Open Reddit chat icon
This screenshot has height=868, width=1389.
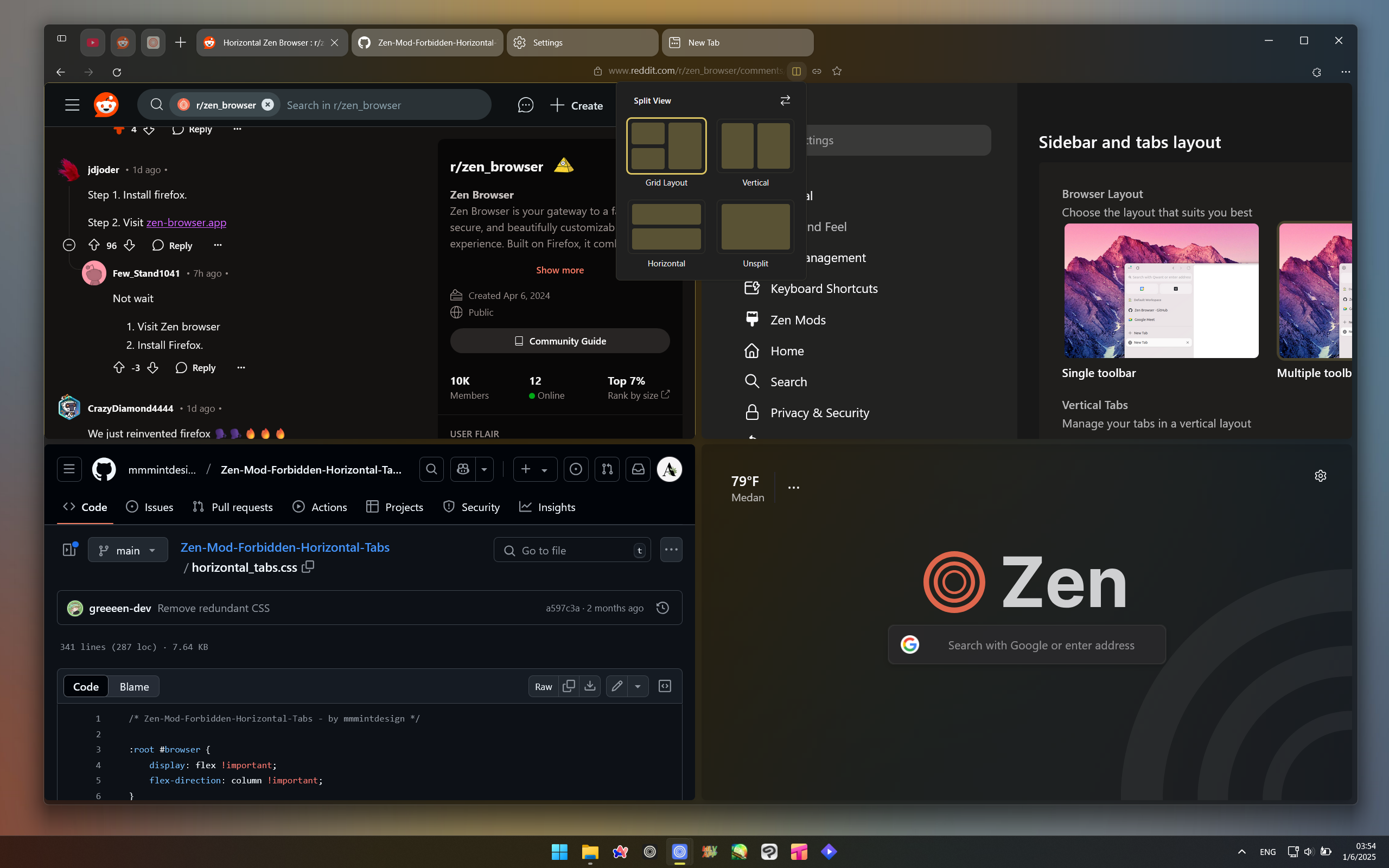pos(525,105)
